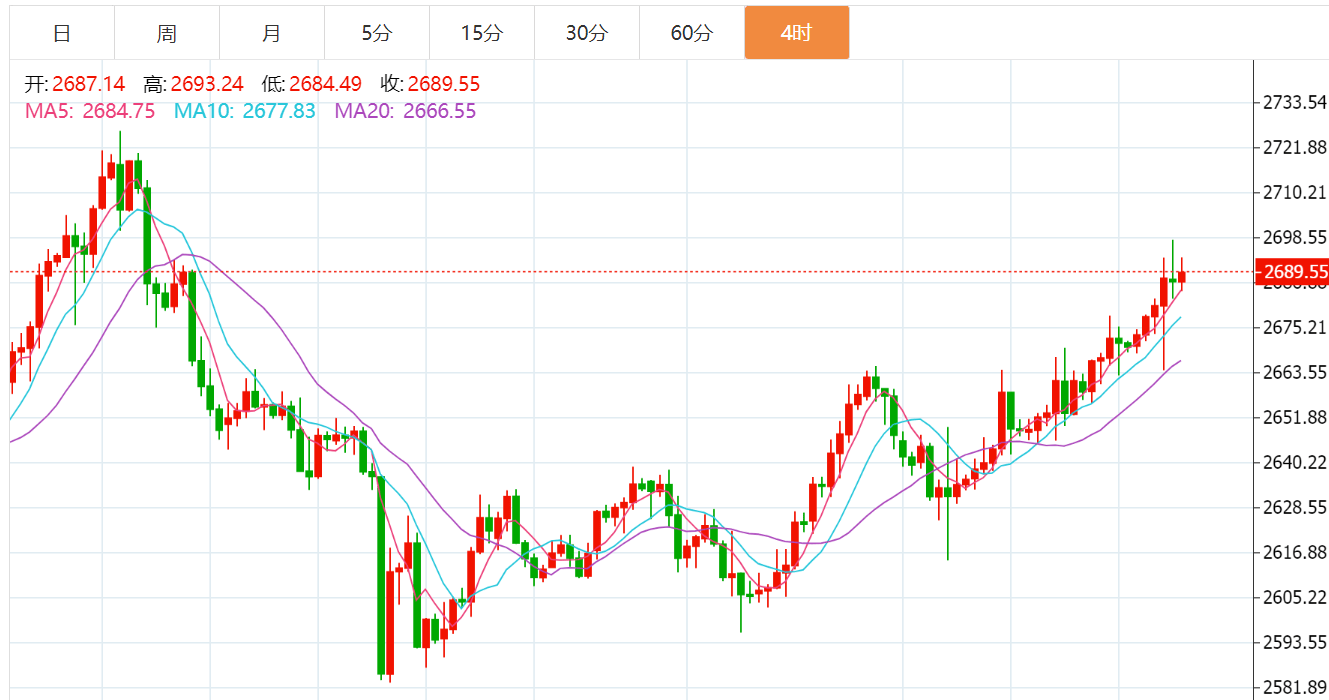Screen dimensions: 1329x700
Task: Click the highlighted 4时 tab
Action: 796,33
